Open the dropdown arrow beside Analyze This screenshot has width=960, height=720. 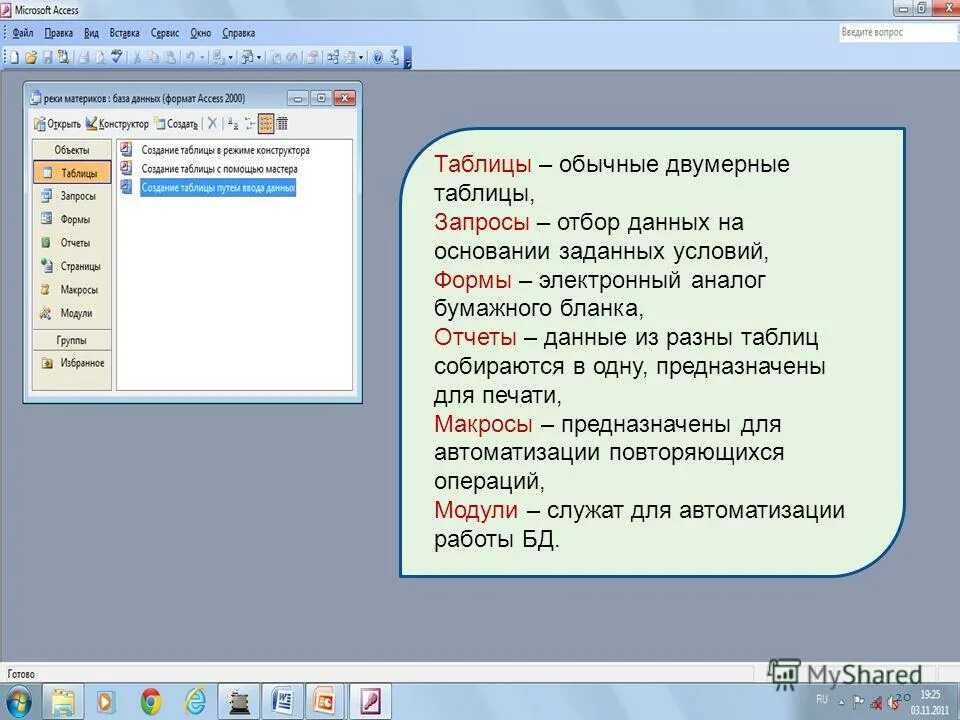[259, 58]
